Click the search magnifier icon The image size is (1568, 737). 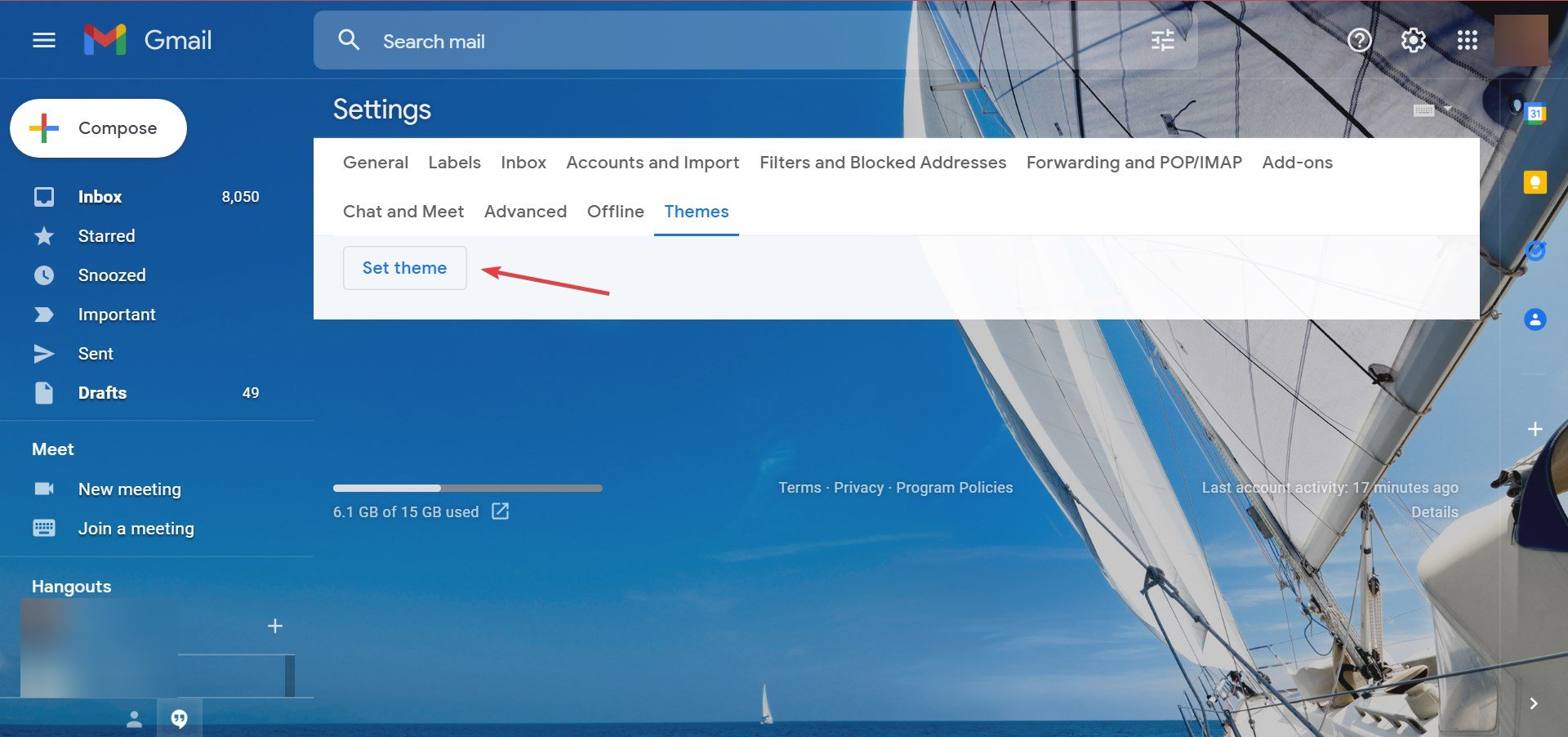(x=349, y=40)
